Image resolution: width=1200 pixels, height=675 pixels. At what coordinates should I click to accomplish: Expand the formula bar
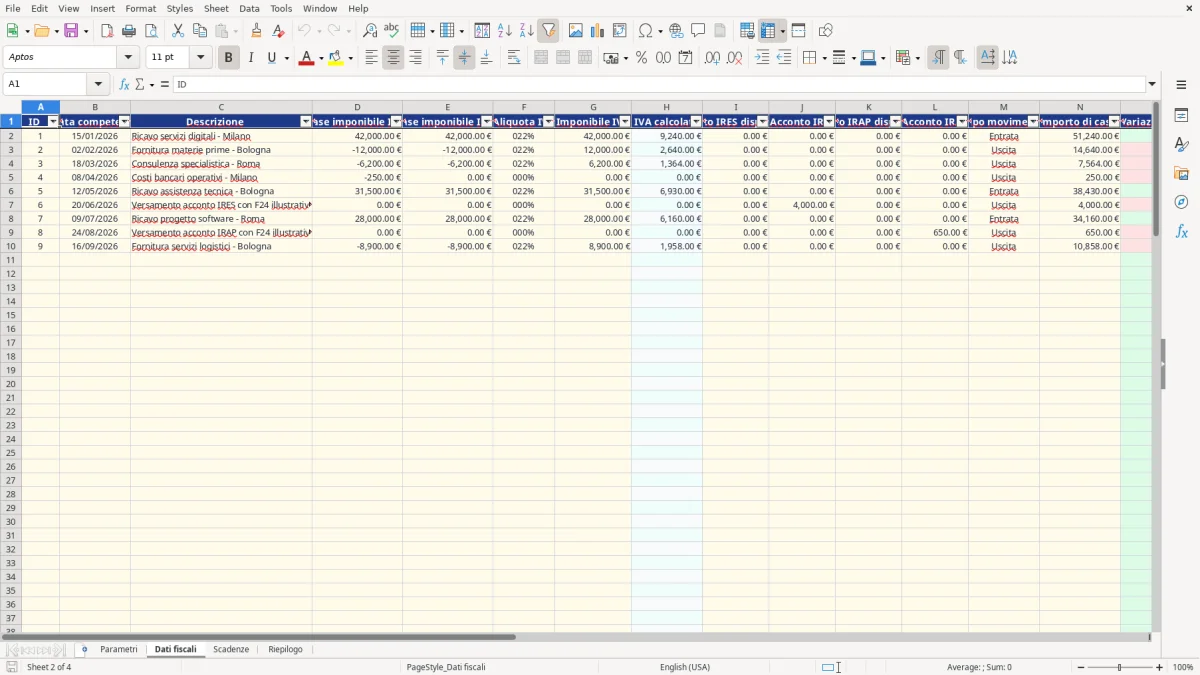click(x=1152, y=84)
